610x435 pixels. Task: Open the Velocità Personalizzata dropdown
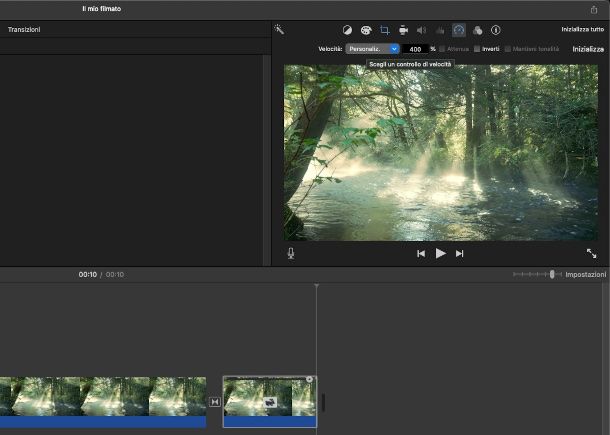373,49
